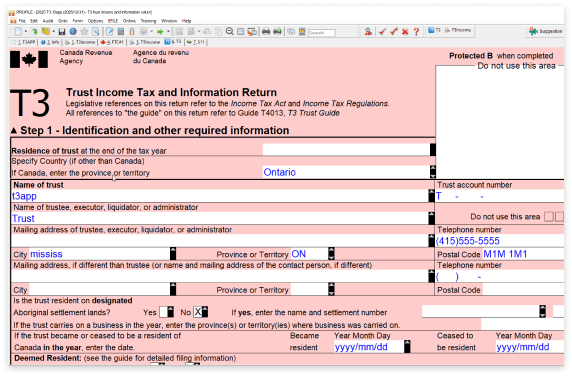Click the first red checkmark icon
This screenshot has height=376, width=572.
point(382,32)
